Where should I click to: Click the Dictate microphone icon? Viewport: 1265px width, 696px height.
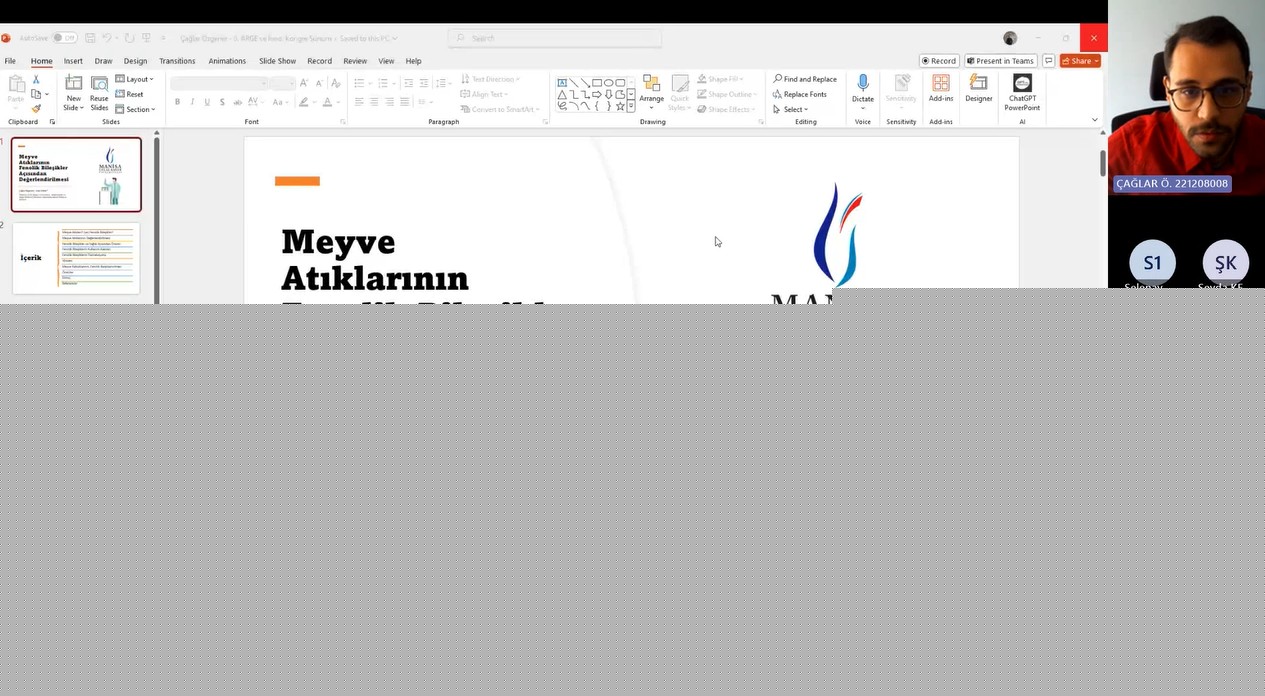pos(863,84)
